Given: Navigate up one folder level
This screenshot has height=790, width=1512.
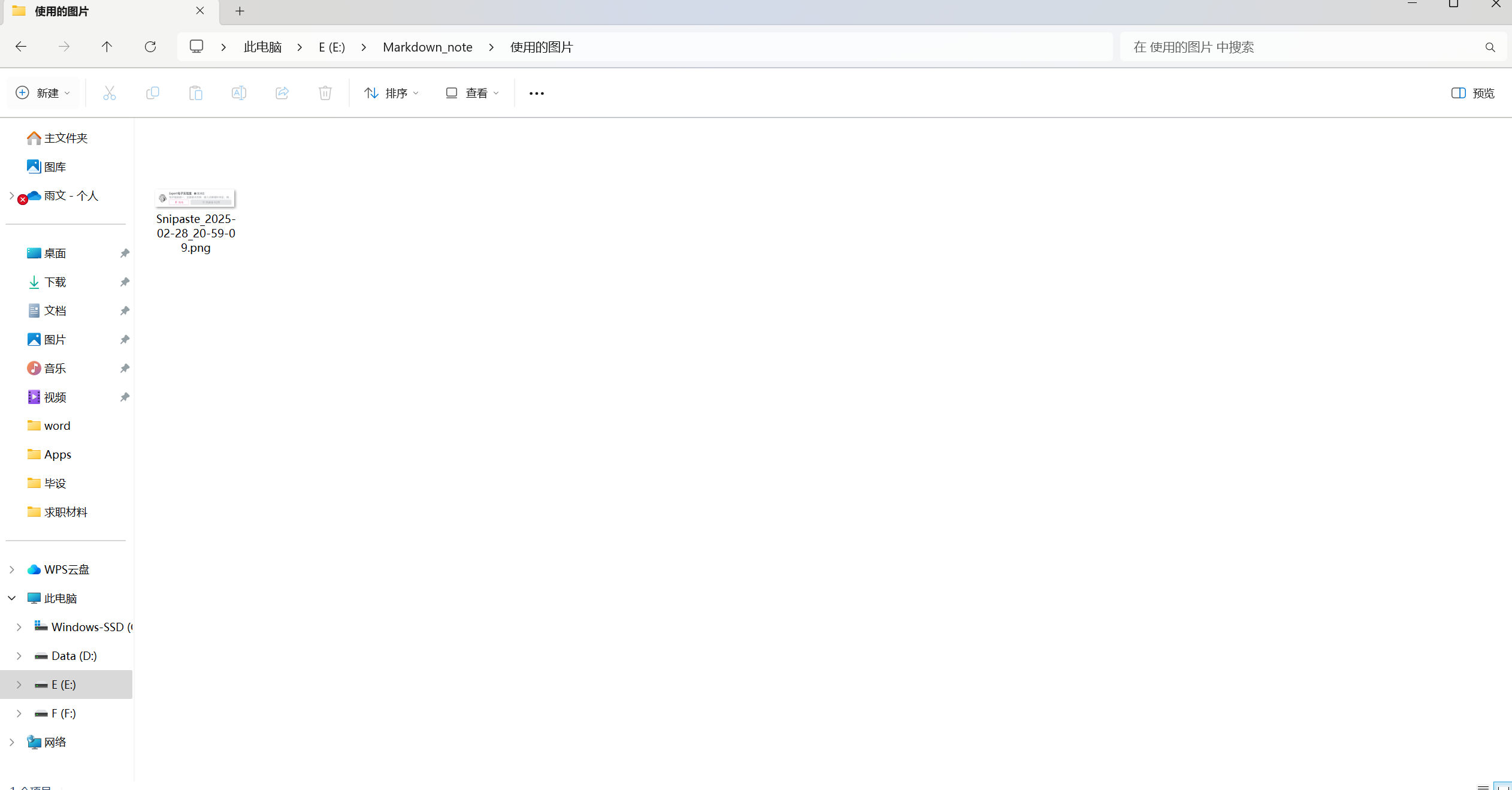Looking at the screenshot, I should pos(107,47).
